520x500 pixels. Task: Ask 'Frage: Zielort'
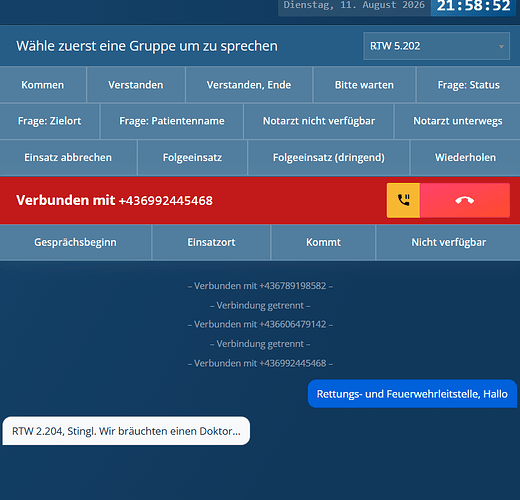click(49, 121)
